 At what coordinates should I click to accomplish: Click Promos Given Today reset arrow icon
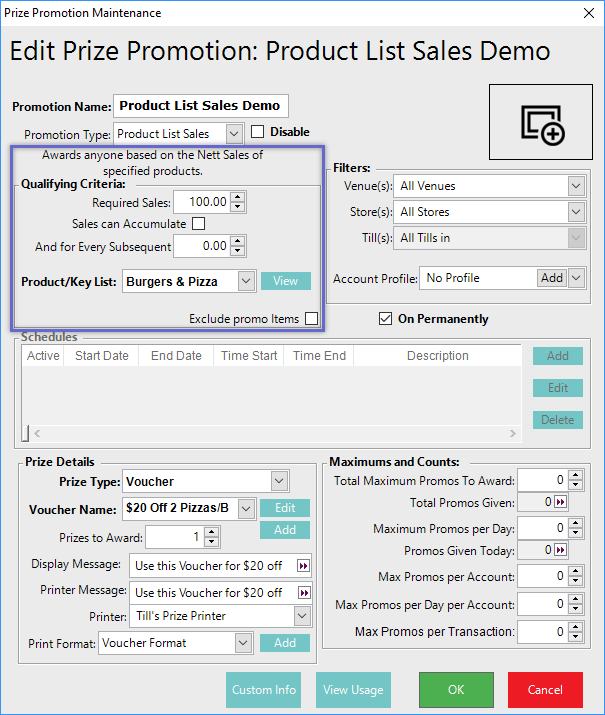561,551
